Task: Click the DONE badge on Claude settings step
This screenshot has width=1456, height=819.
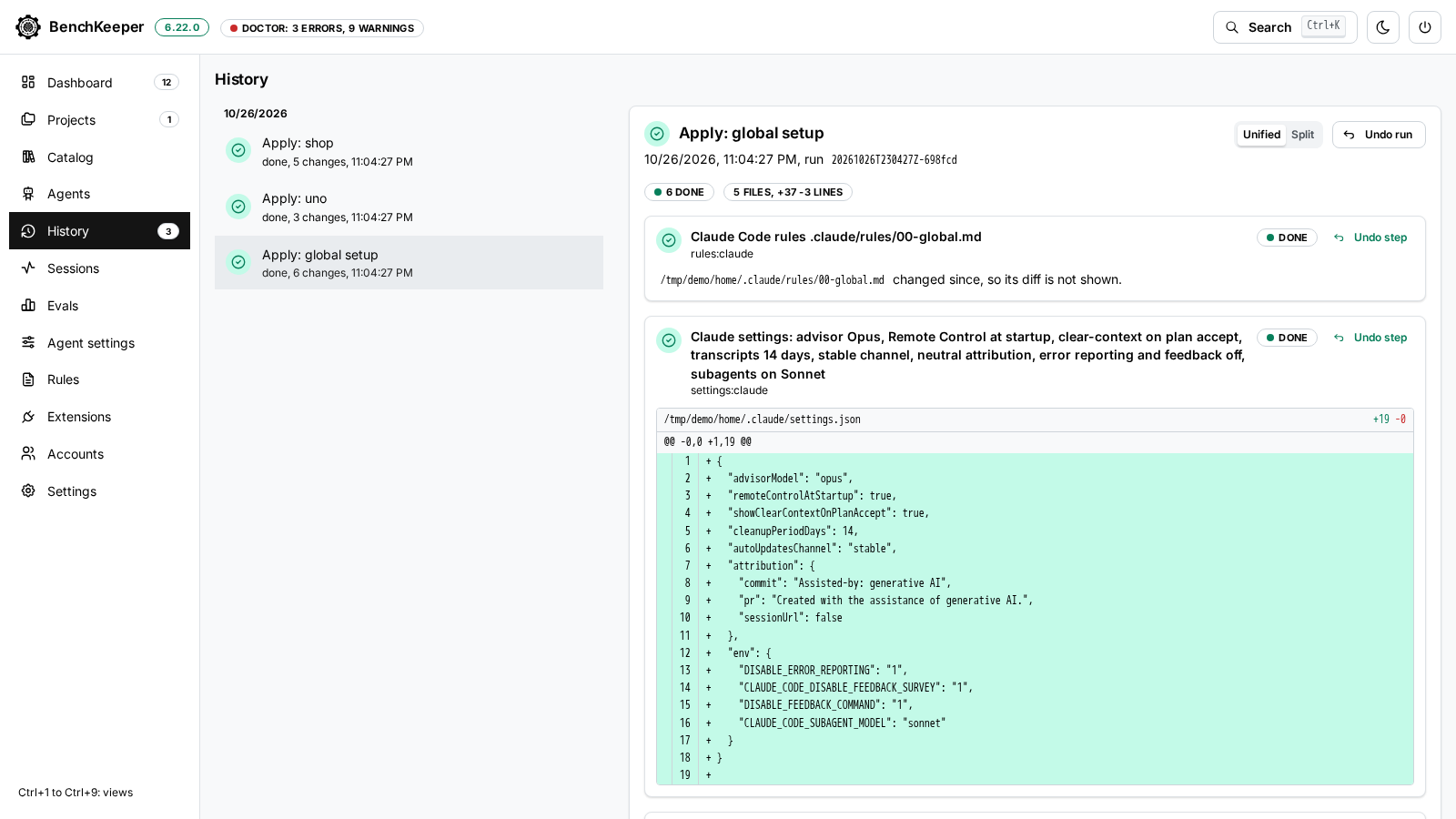Action: 1287,338
